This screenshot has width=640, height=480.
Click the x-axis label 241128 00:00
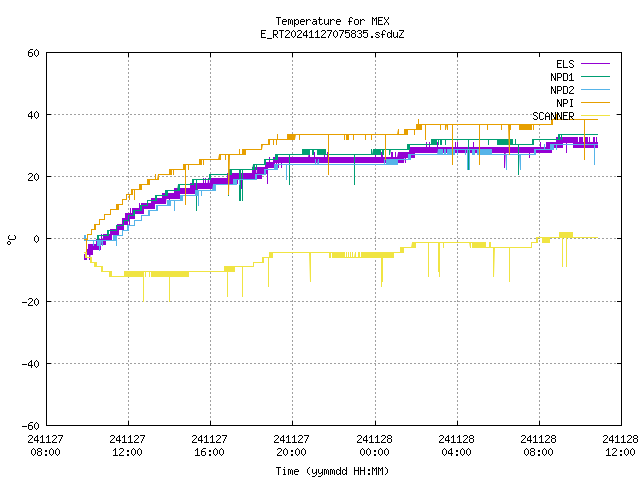374,446
